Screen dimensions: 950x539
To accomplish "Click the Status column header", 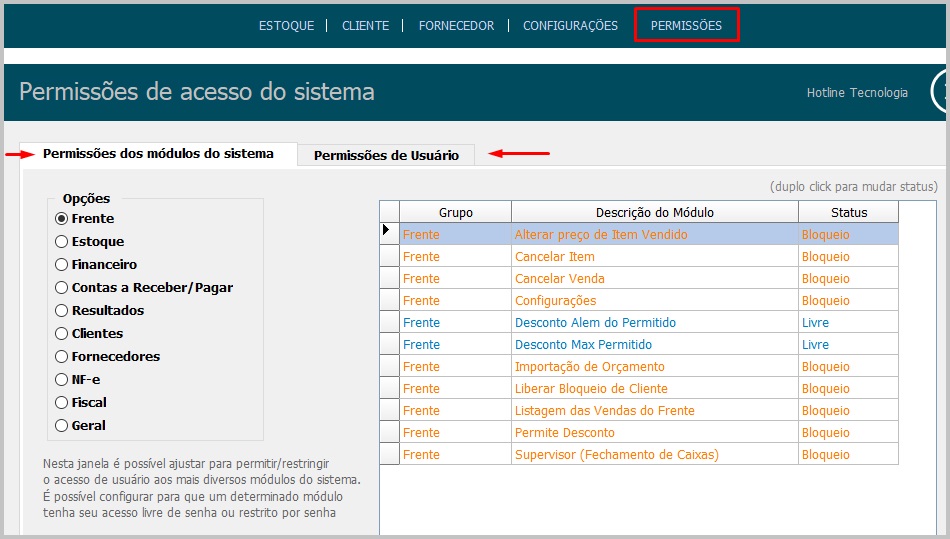I will [849, 212].
